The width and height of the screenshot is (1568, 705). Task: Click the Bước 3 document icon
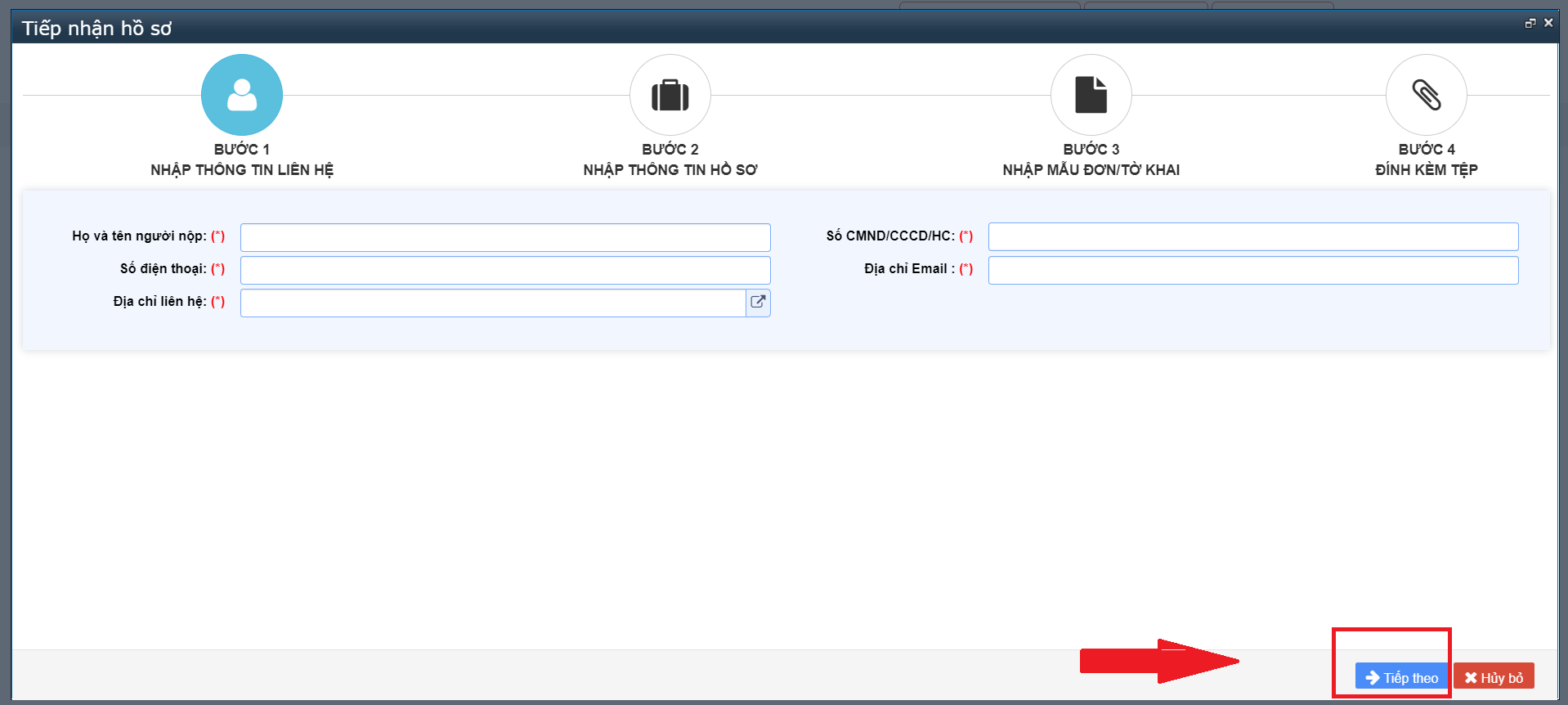(1091, 95)
